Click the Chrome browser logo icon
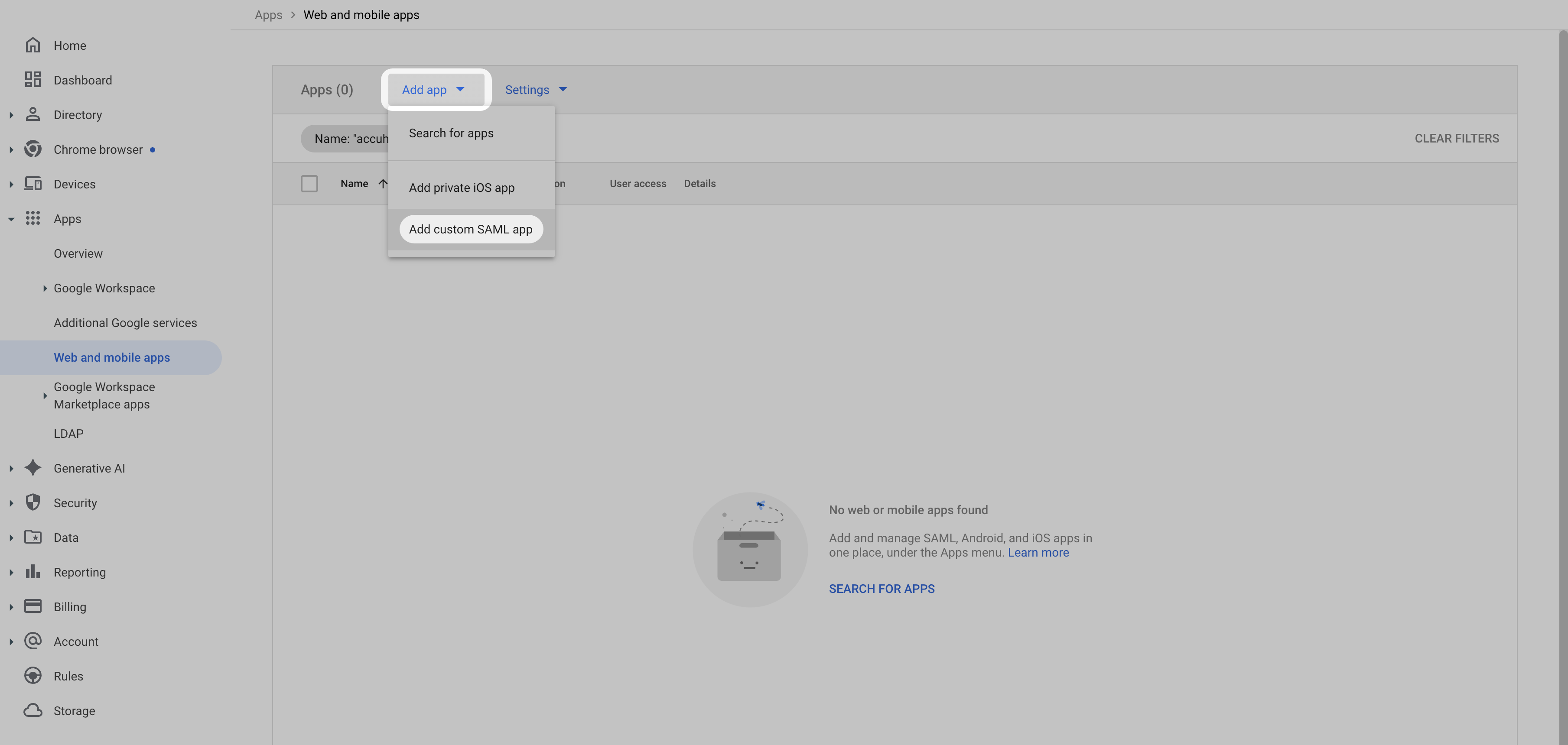The height and width of the screenshot is (745, 1568). pos(33,149)
